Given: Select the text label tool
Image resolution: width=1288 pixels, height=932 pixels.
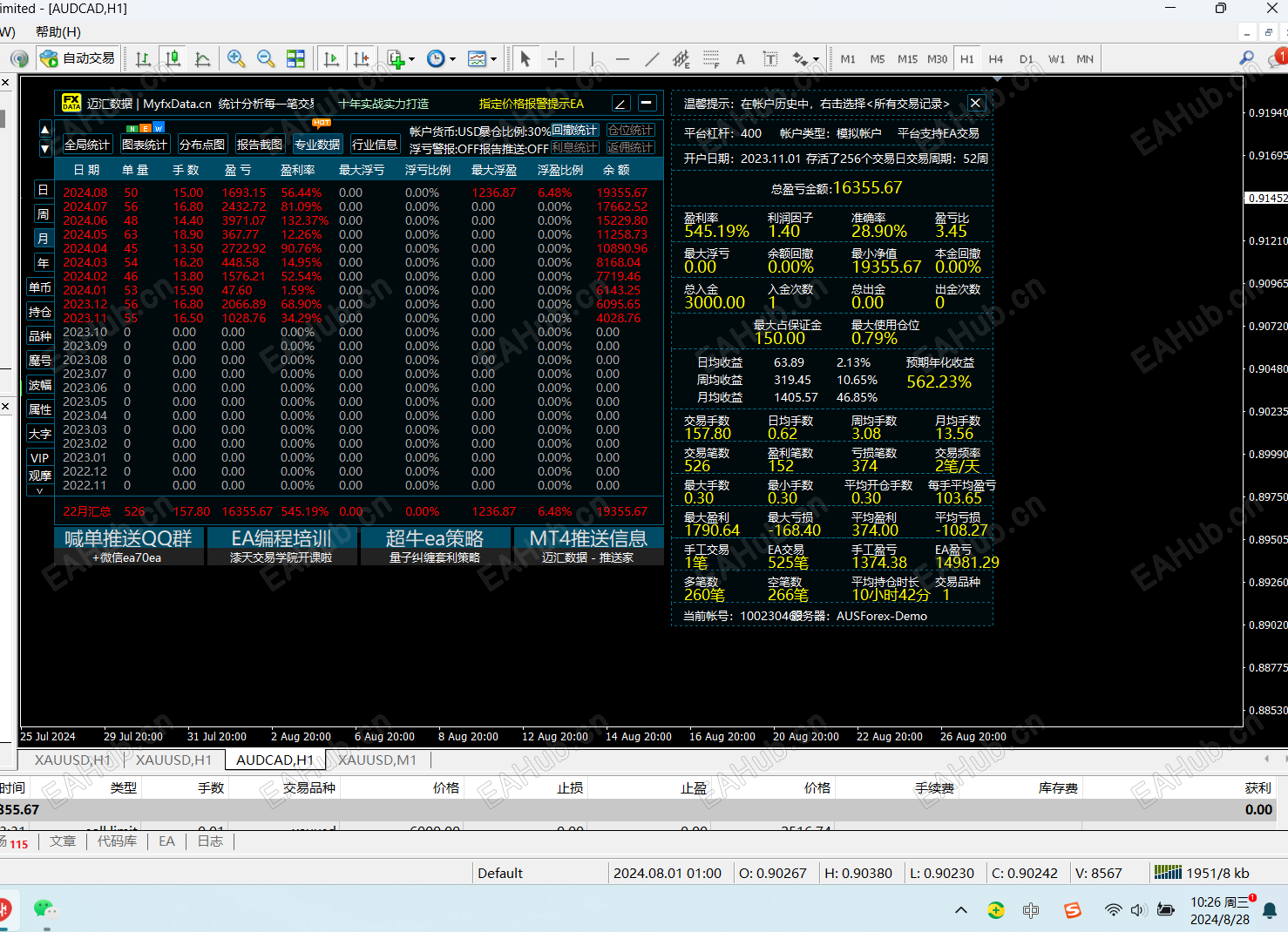Looking at the screenshot, I should click(770, 58).
